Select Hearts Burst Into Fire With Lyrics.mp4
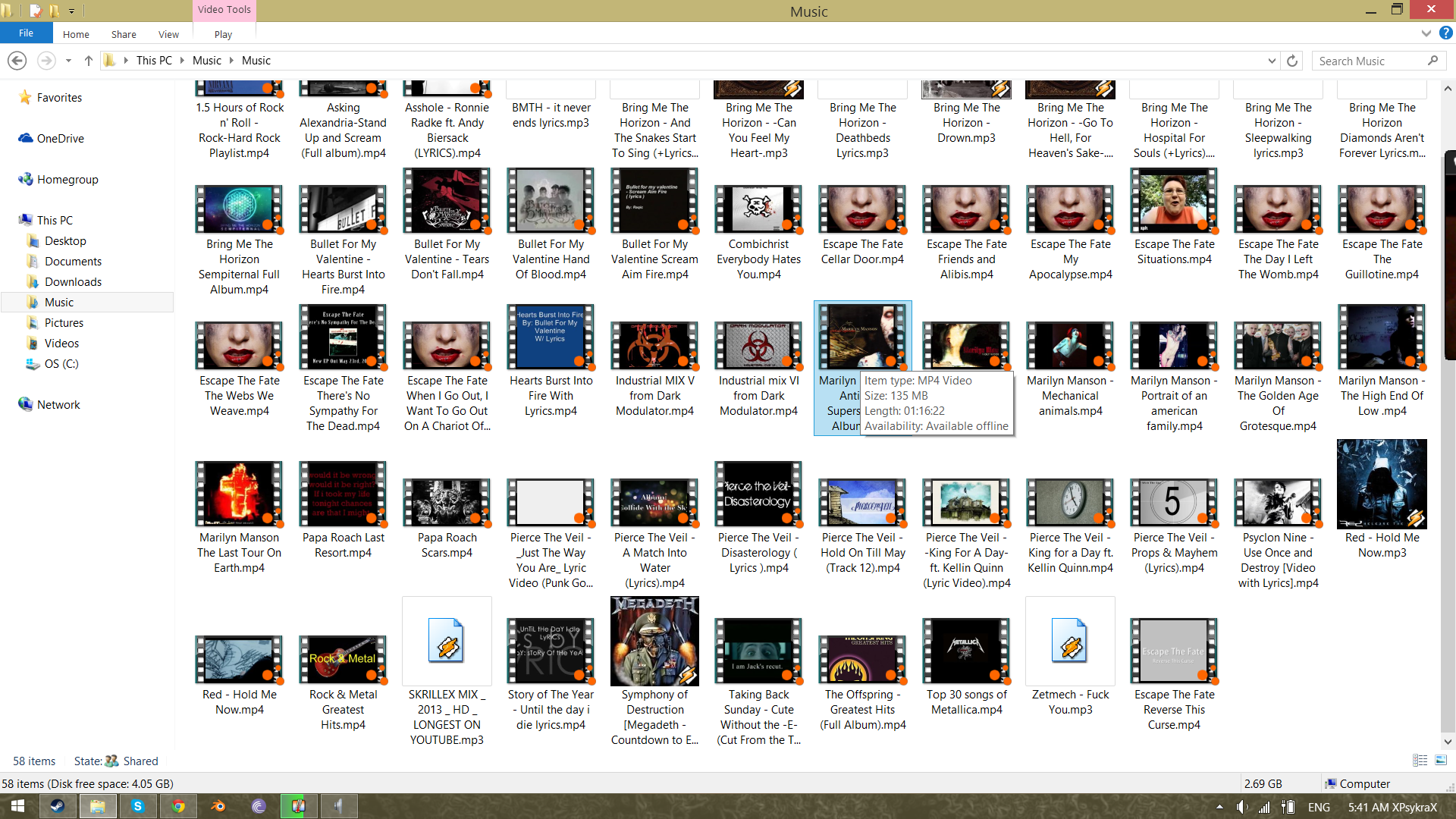Screen dimensions: 1456x819 (551, 362)
